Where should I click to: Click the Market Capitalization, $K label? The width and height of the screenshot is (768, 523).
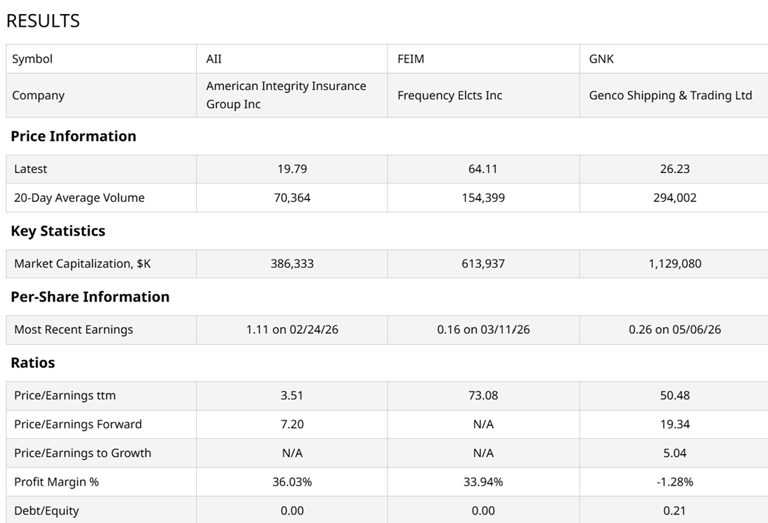tap(82, 264)
